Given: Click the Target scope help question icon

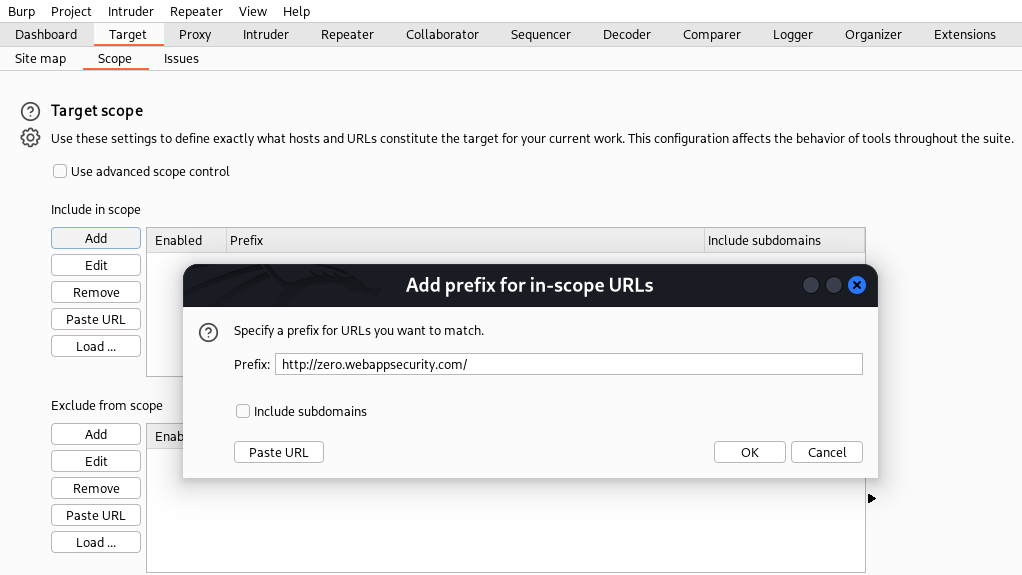Looking at the screenshot, I should pyautogui.click(x=30, y=111).
